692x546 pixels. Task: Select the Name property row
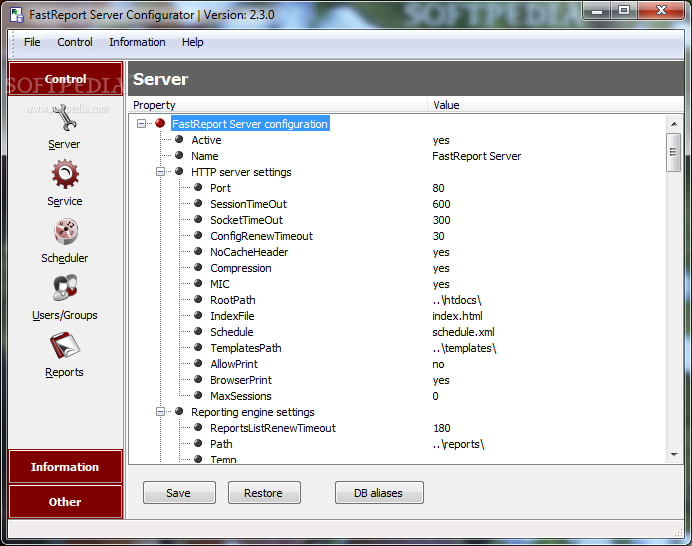coord(205,156)
